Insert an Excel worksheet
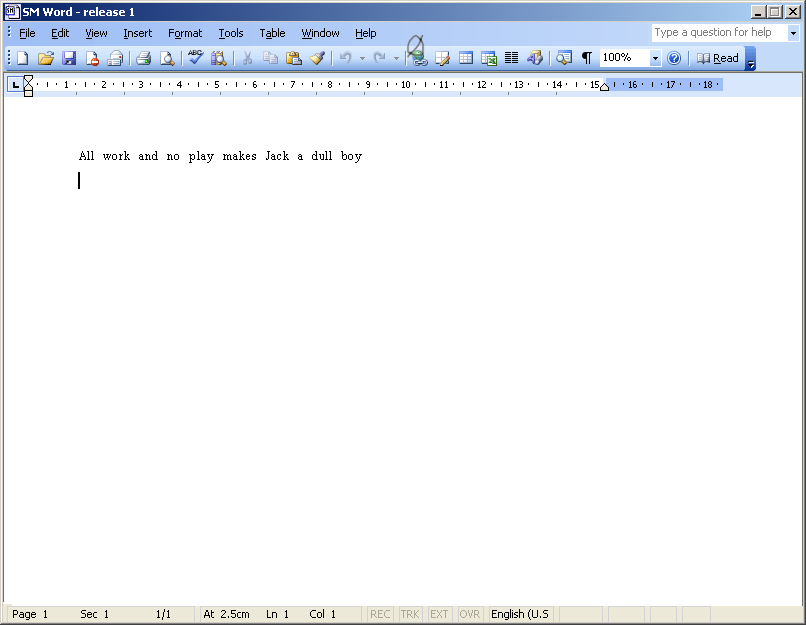Screen dimensions: 806x625 [x=489, y=57]
